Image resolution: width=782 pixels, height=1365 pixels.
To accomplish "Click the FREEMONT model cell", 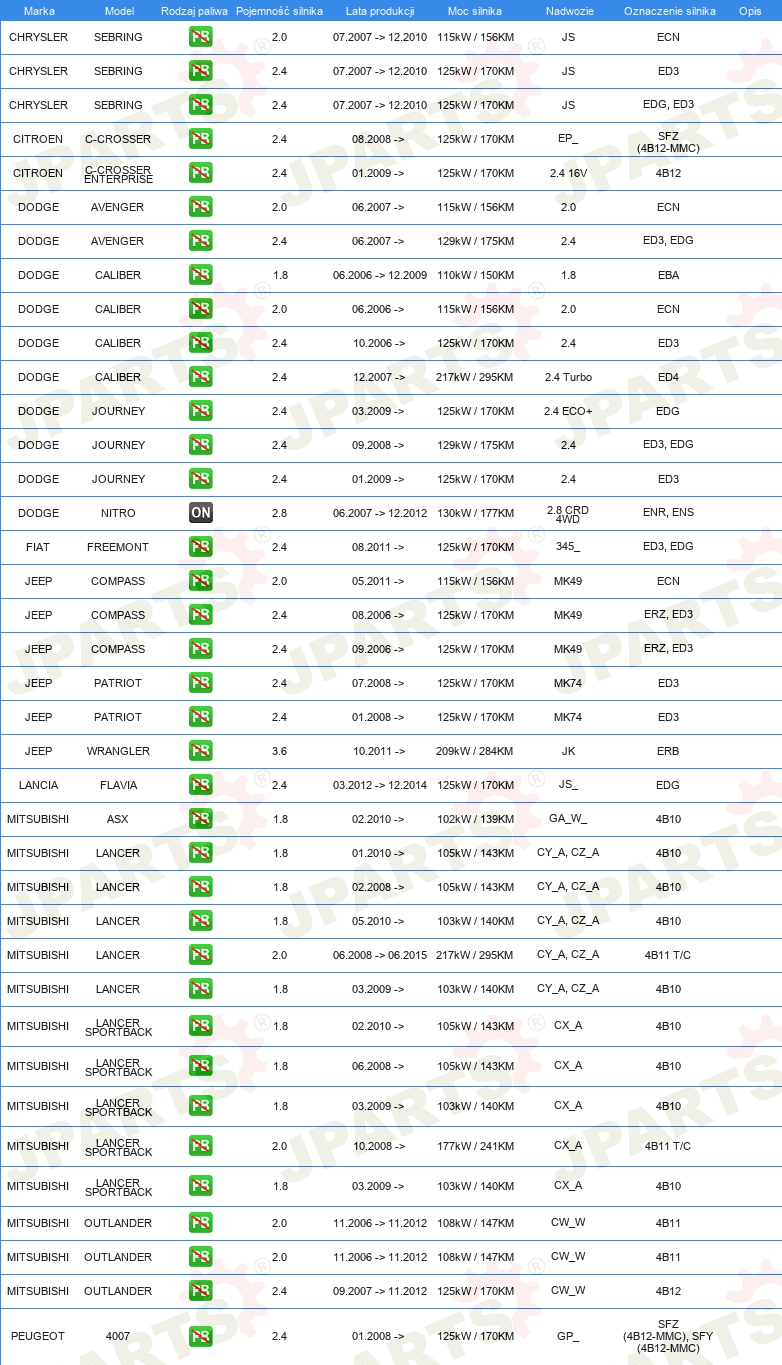I will [x=118, y=547].
